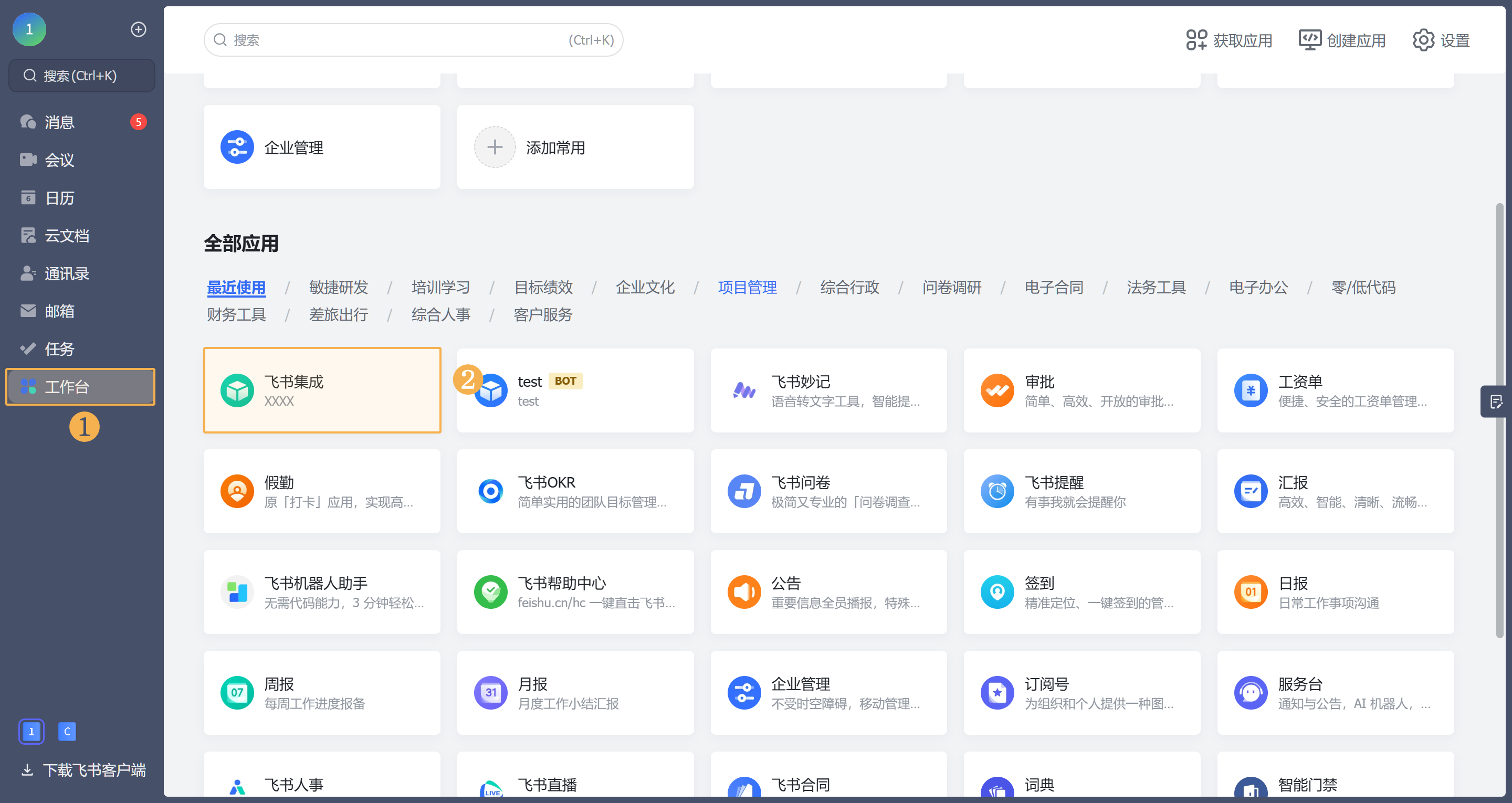Select the 最近使用 category tab

pyautogui.click(x=236, y=287)
